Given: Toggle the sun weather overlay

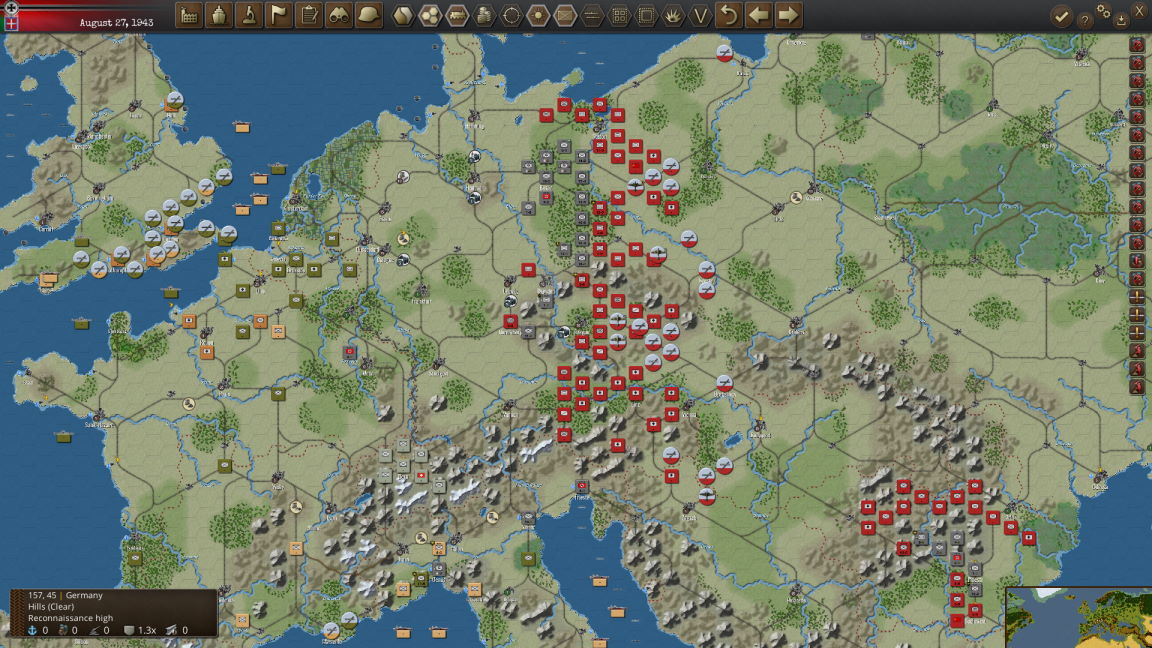Looking at the screenshot, I should 539,15.
